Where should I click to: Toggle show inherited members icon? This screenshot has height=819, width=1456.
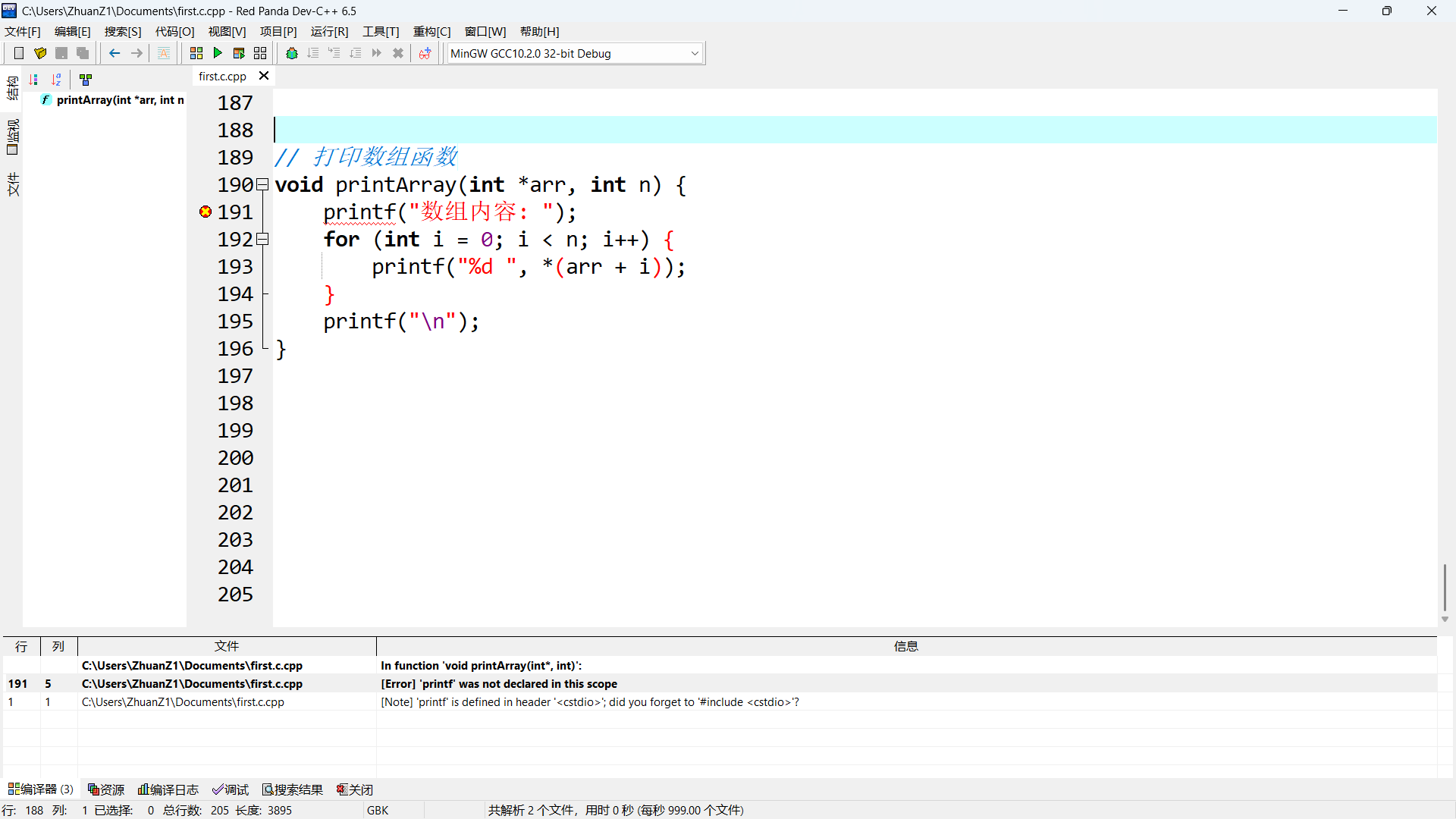click(x=86, y=79)
